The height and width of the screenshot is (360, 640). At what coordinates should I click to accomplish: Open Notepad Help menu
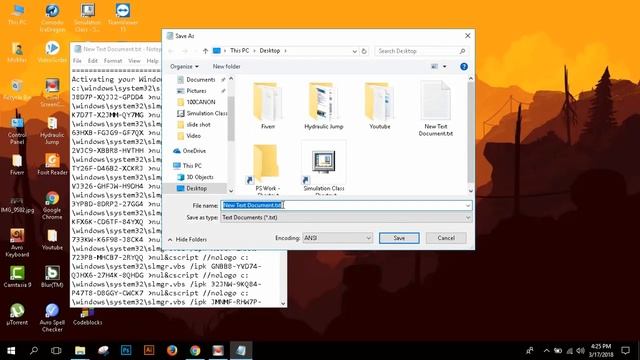[x=152, y=61]
